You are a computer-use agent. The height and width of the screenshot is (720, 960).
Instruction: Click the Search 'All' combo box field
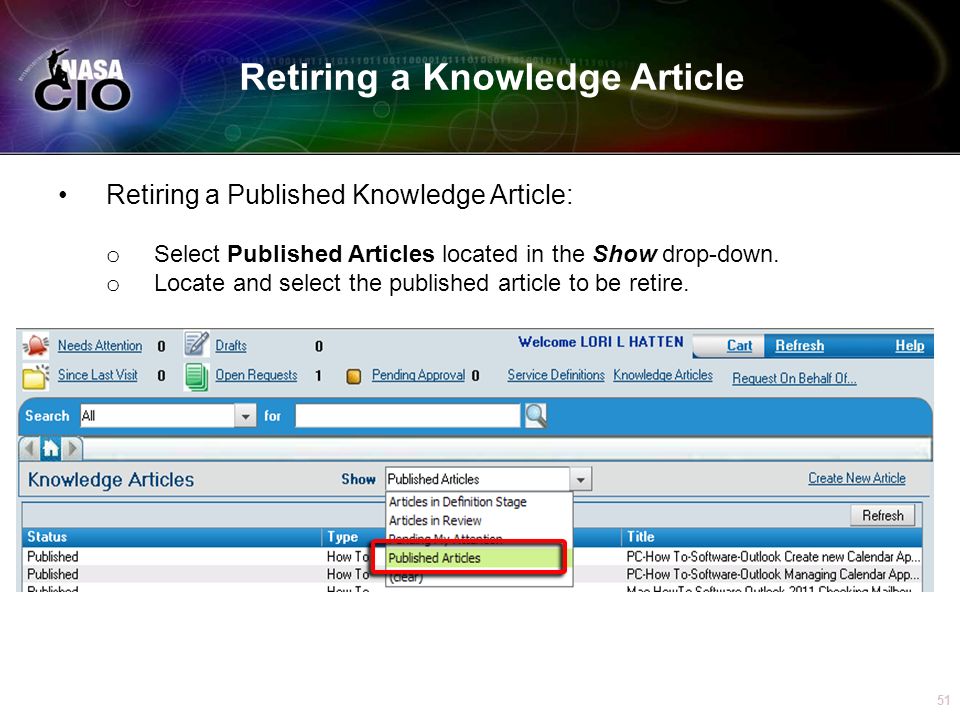[158, 416]
